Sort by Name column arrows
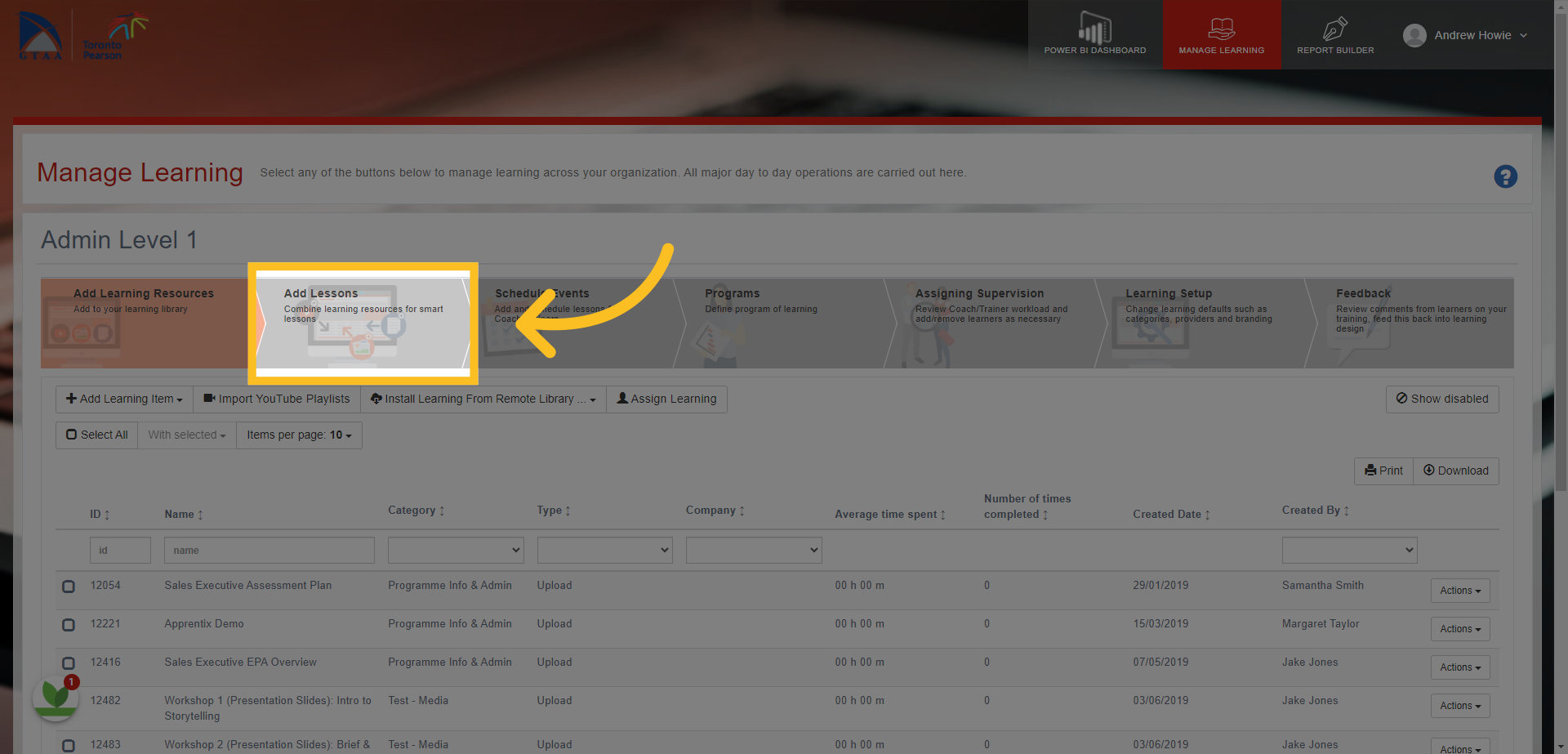This screenshot has width=1568, height=754. pyautogui.click(x=200, y=515)
